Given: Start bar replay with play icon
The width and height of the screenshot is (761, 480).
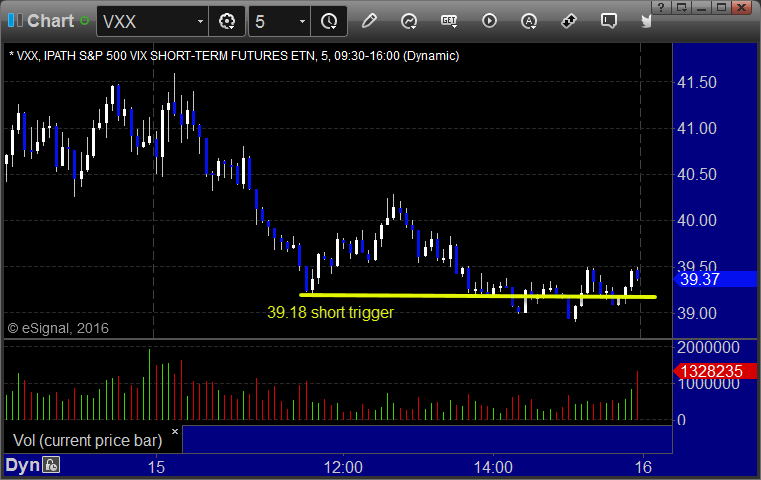Looking at the screenshot, I should [489, 21].
